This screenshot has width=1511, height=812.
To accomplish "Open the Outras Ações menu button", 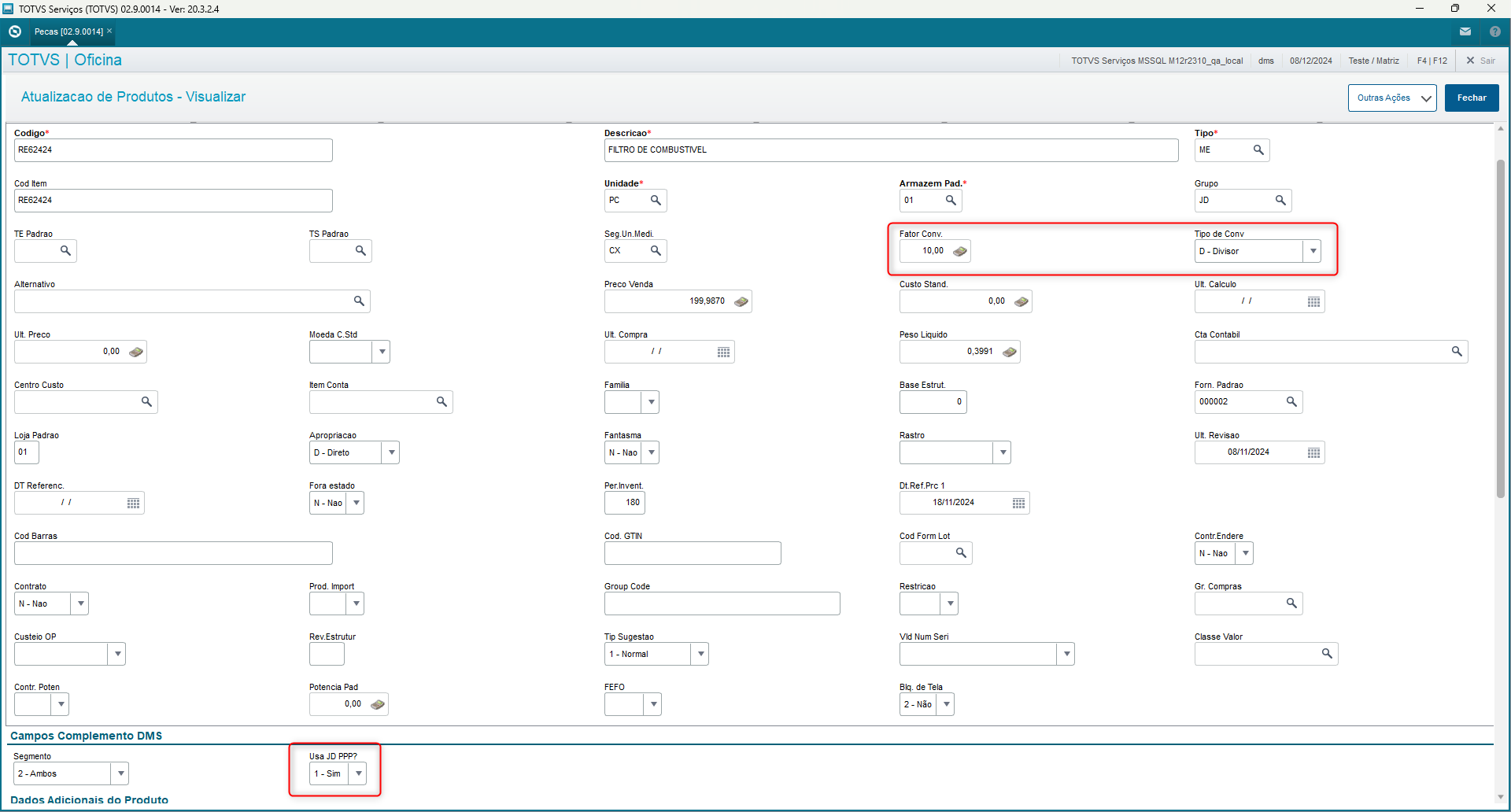I will pos(1392,98).
